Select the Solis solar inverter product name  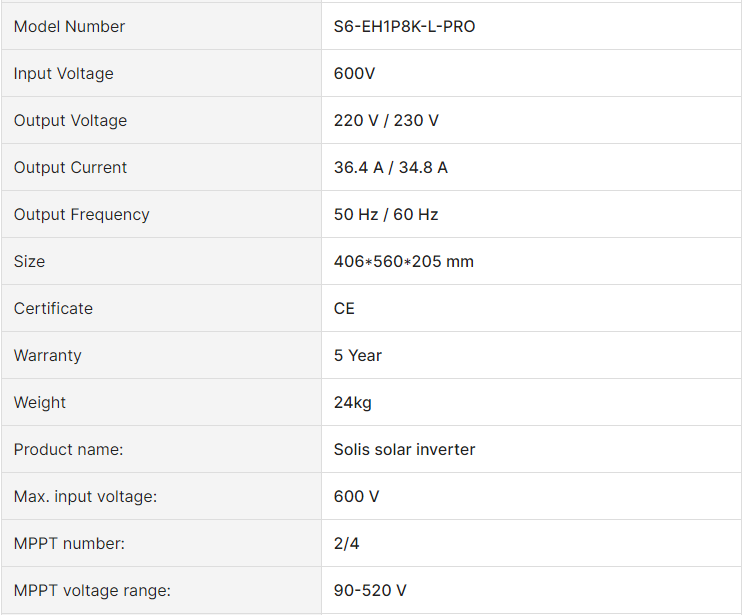pos(404,449)
